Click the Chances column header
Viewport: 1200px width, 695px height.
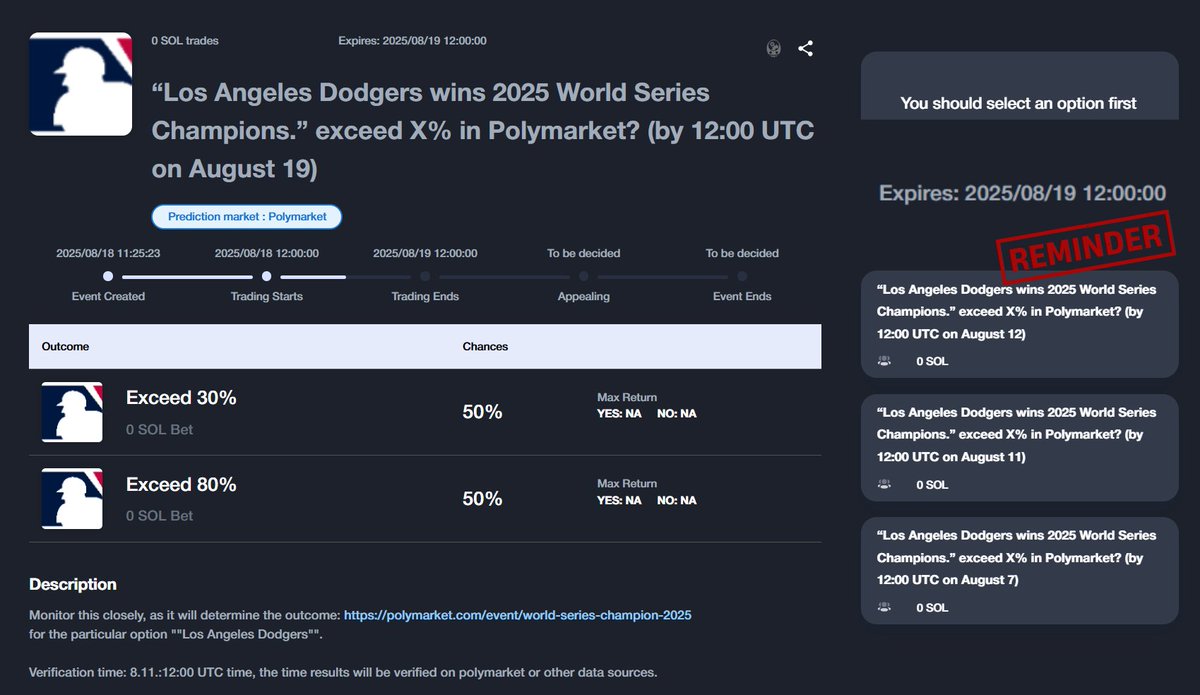(485, 346)
